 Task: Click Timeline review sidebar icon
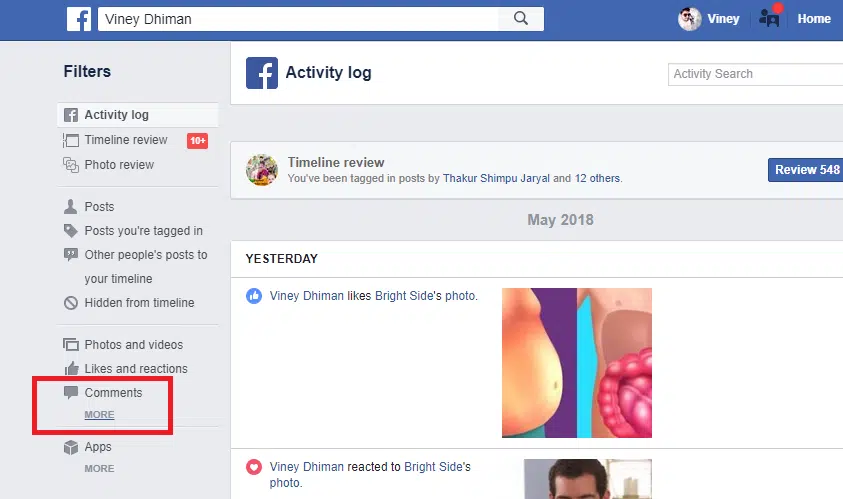pyautogui.click(x=70, y=140)
